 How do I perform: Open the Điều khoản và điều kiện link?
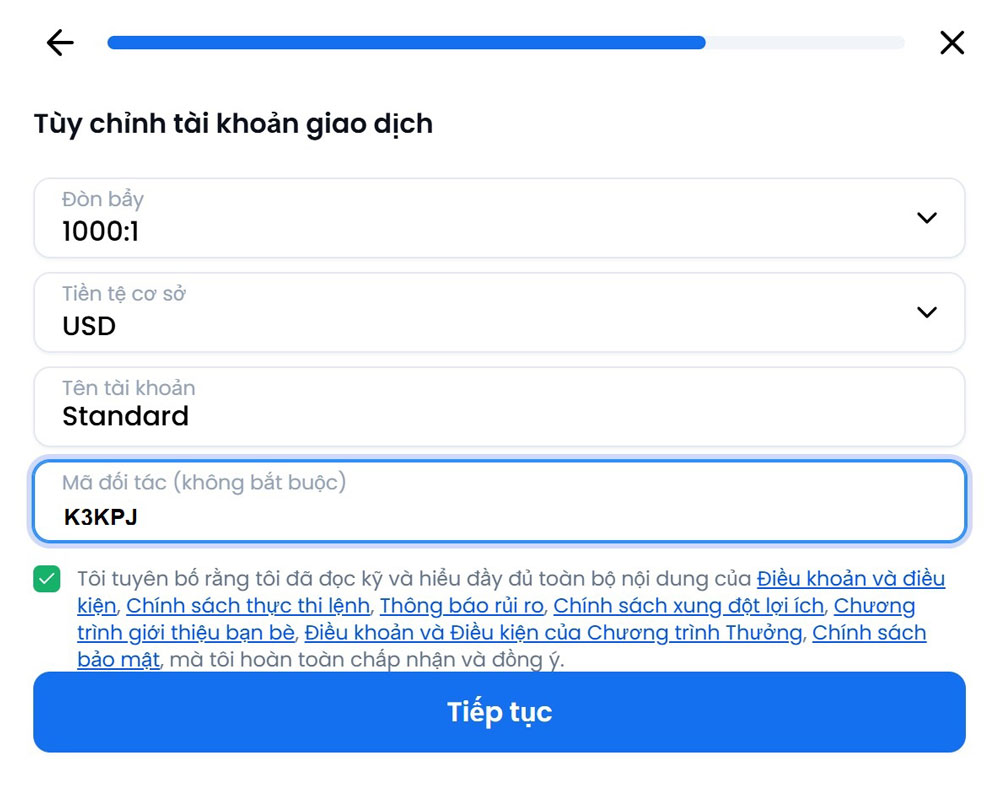850,579
